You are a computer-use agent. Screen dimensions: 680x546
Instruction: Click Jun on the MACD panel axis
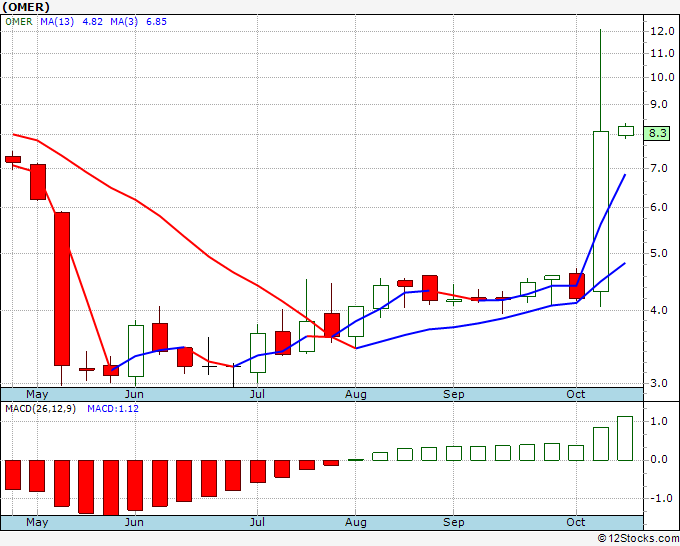[134, 522]
